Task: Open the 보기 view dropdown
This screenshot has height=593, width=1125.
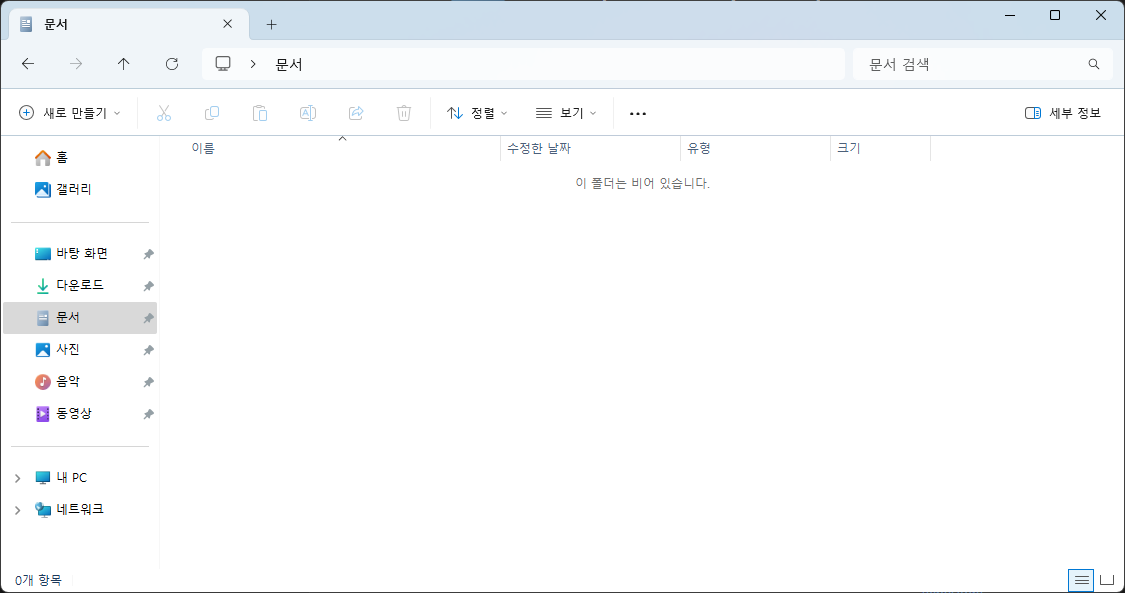Action: 566,113
